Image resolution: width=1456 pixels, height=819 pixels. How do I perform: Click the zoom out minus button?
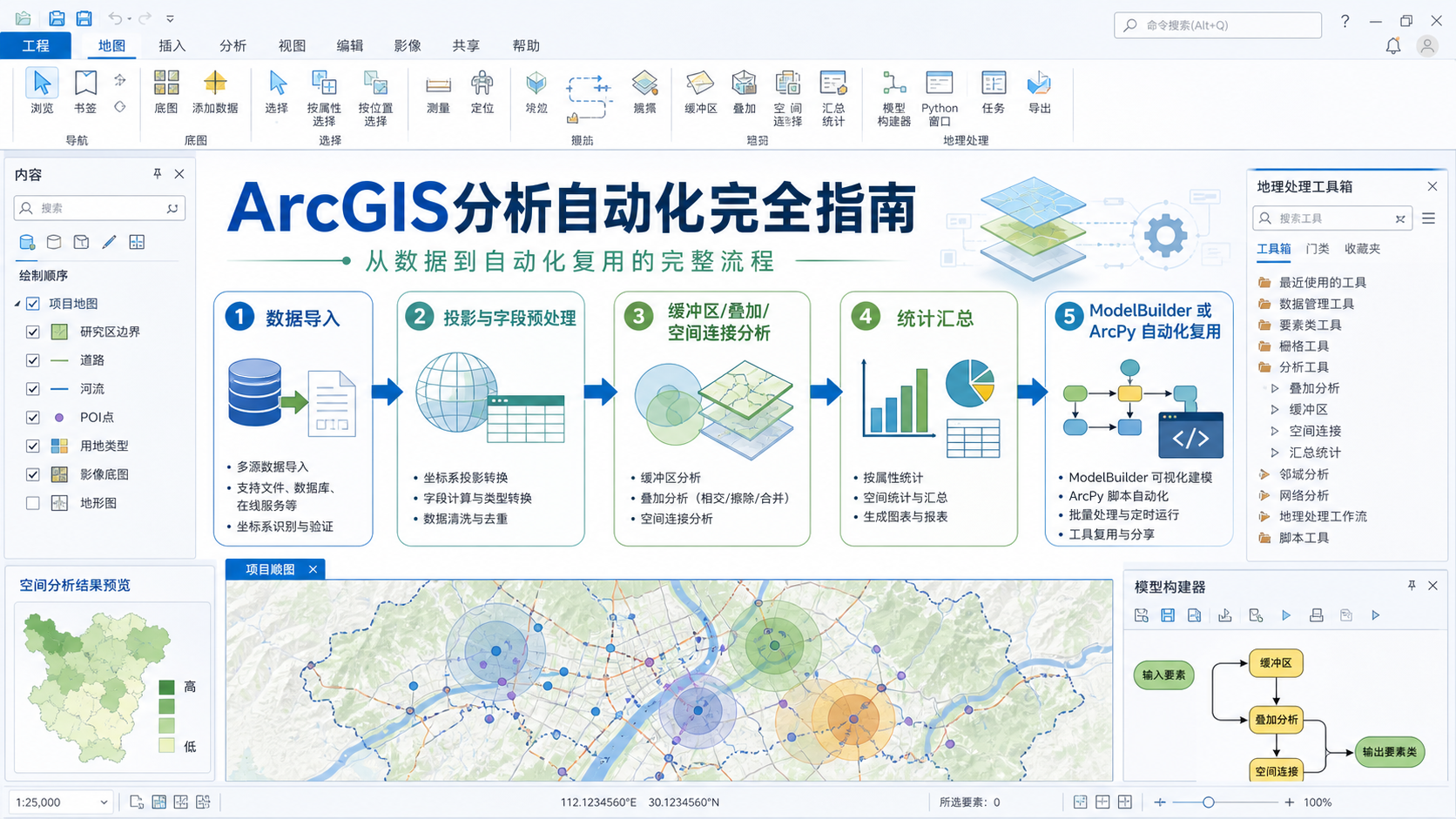(1160, 802)
